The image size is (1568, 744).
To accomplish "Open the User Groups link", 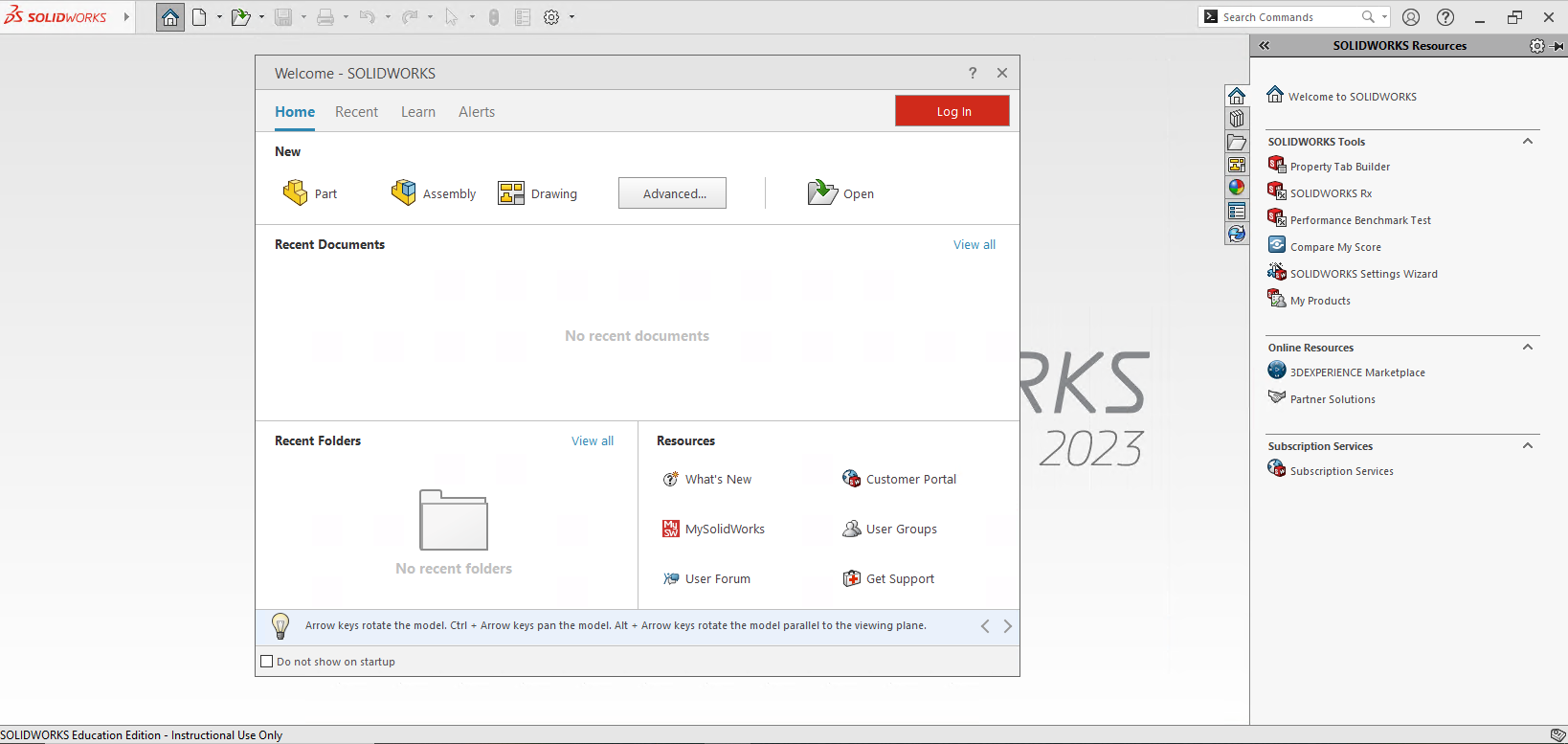I will click(889, 530).
